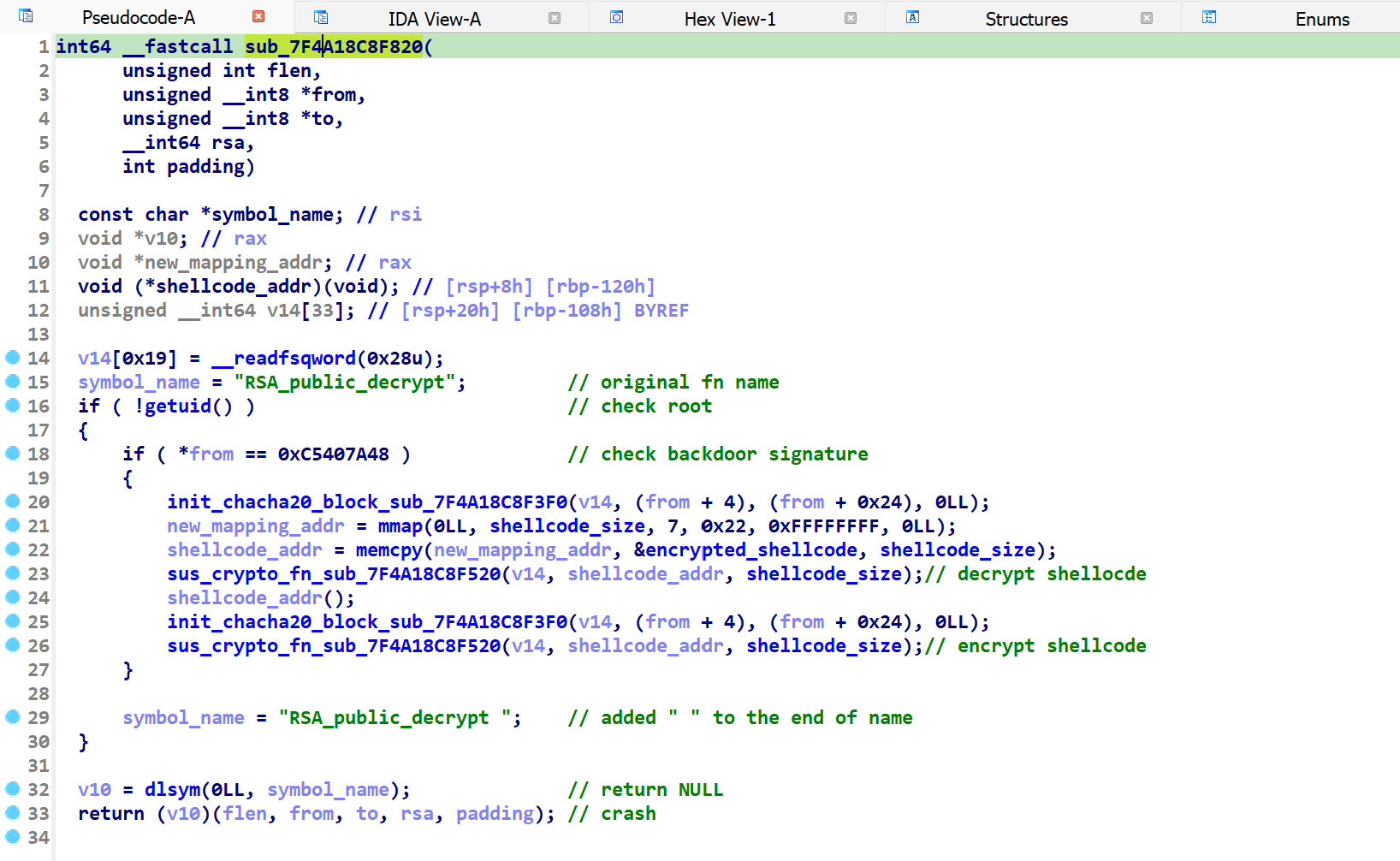Viewport: 1400px width, 861px height.
Task: Click the Structures tab icon
Action: pos(912,17)
